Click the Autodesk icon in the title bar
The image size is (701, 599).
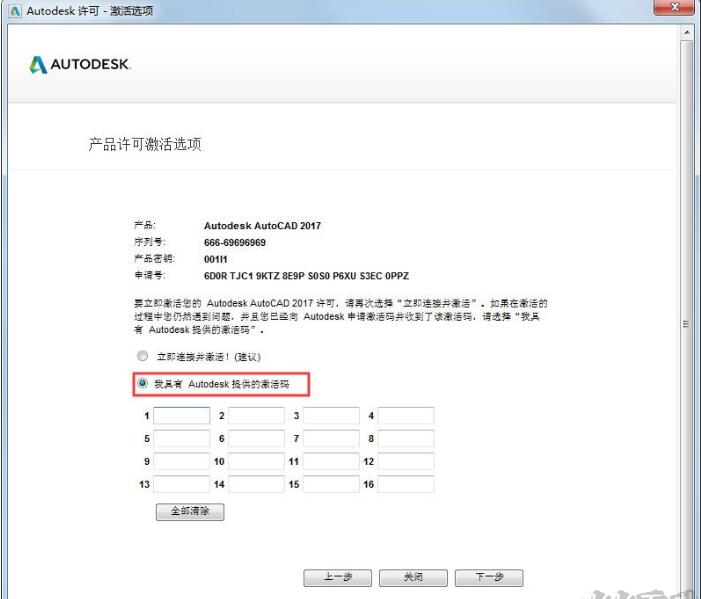[x=15, y=11]
